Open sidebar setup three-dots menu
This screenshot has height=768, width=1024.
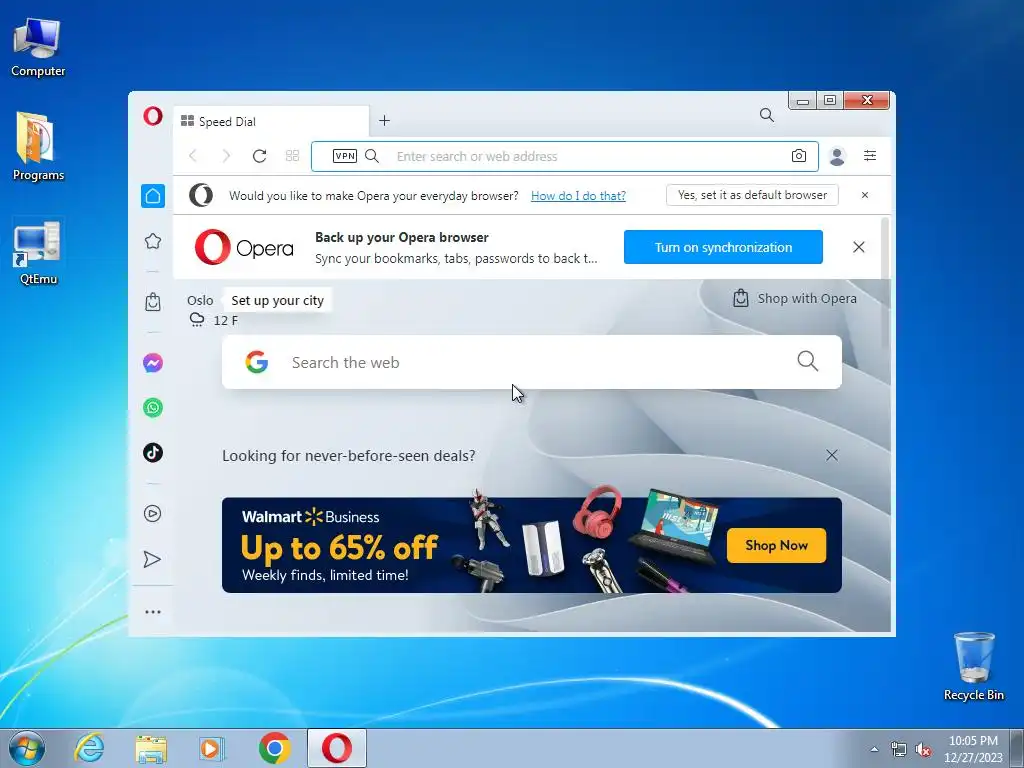pos(153,612)
